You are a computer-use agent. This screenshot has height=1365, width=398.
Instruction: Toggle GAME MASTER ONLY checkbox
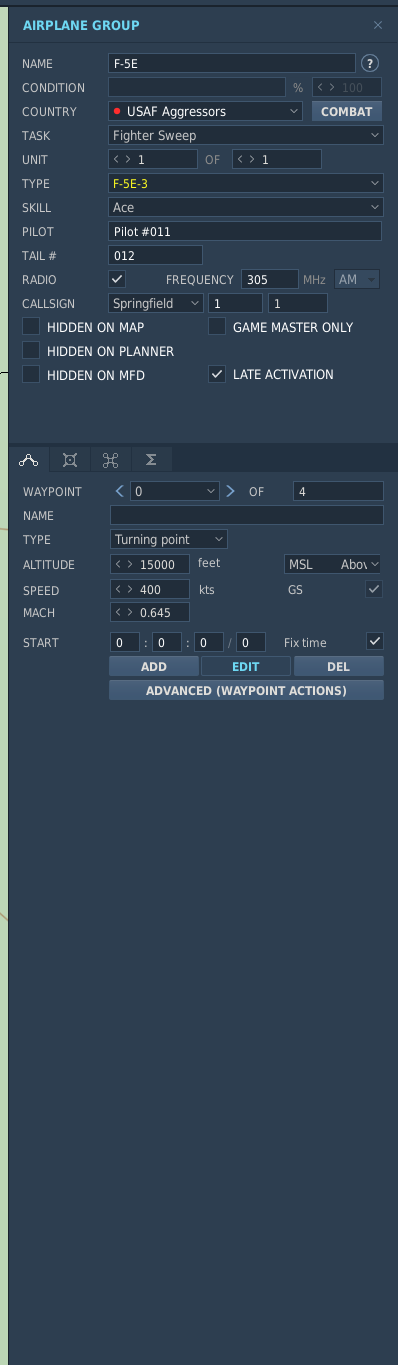[x=216, y=326]
